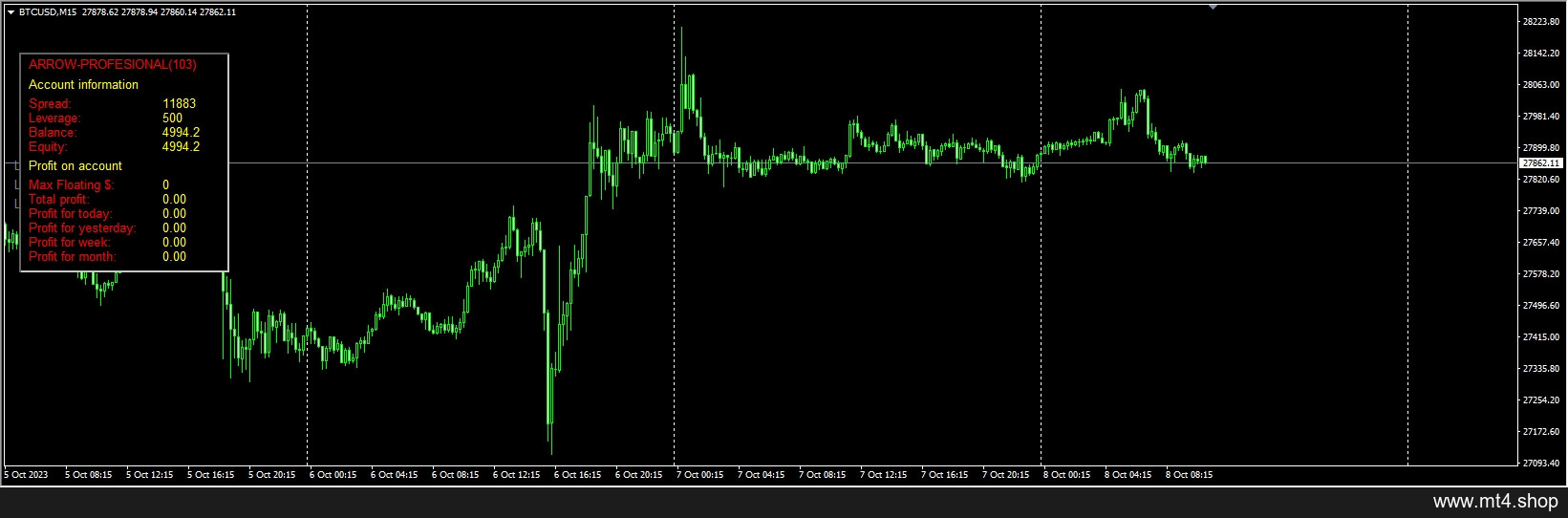Click the '5 Oct 08:15' time label
Image resolution: width=1568 pixels, height=518 pixels.
click(88, 475)
